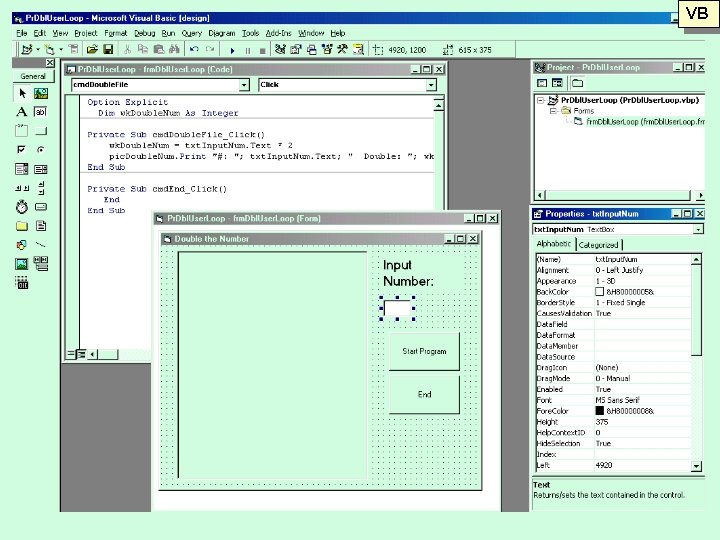Click Toggle Folders in Project panel
720x540 pixels.
(578, 83)
